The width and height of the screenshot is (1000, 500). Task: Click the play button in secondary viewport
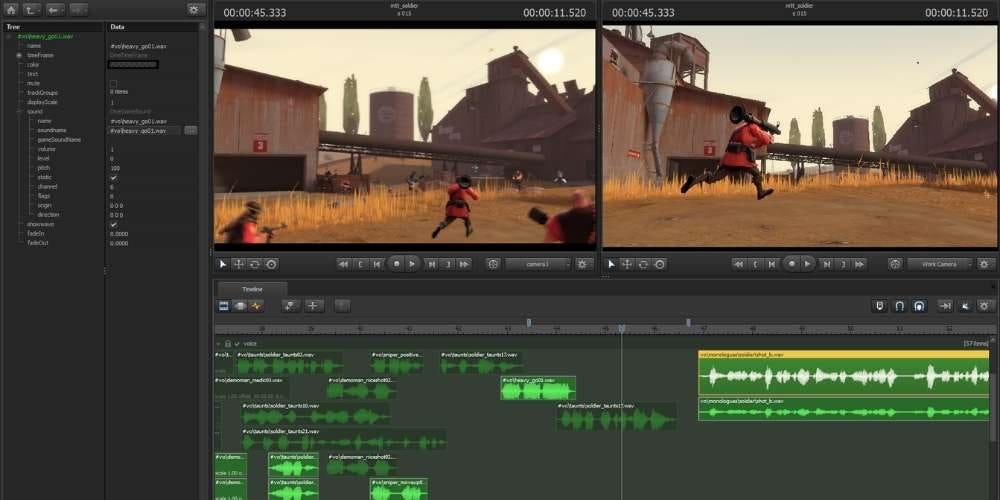coord(808,263)
